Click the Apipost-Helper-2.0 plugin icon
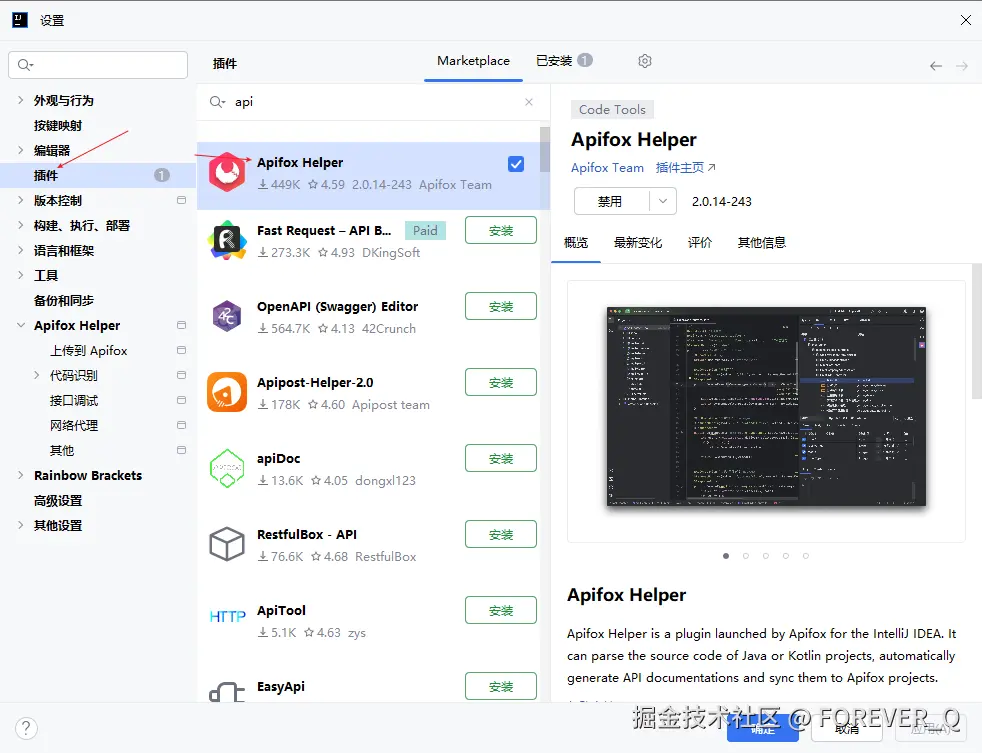The height and width of the screenshot is (753, 982). (x=227, y=392)
